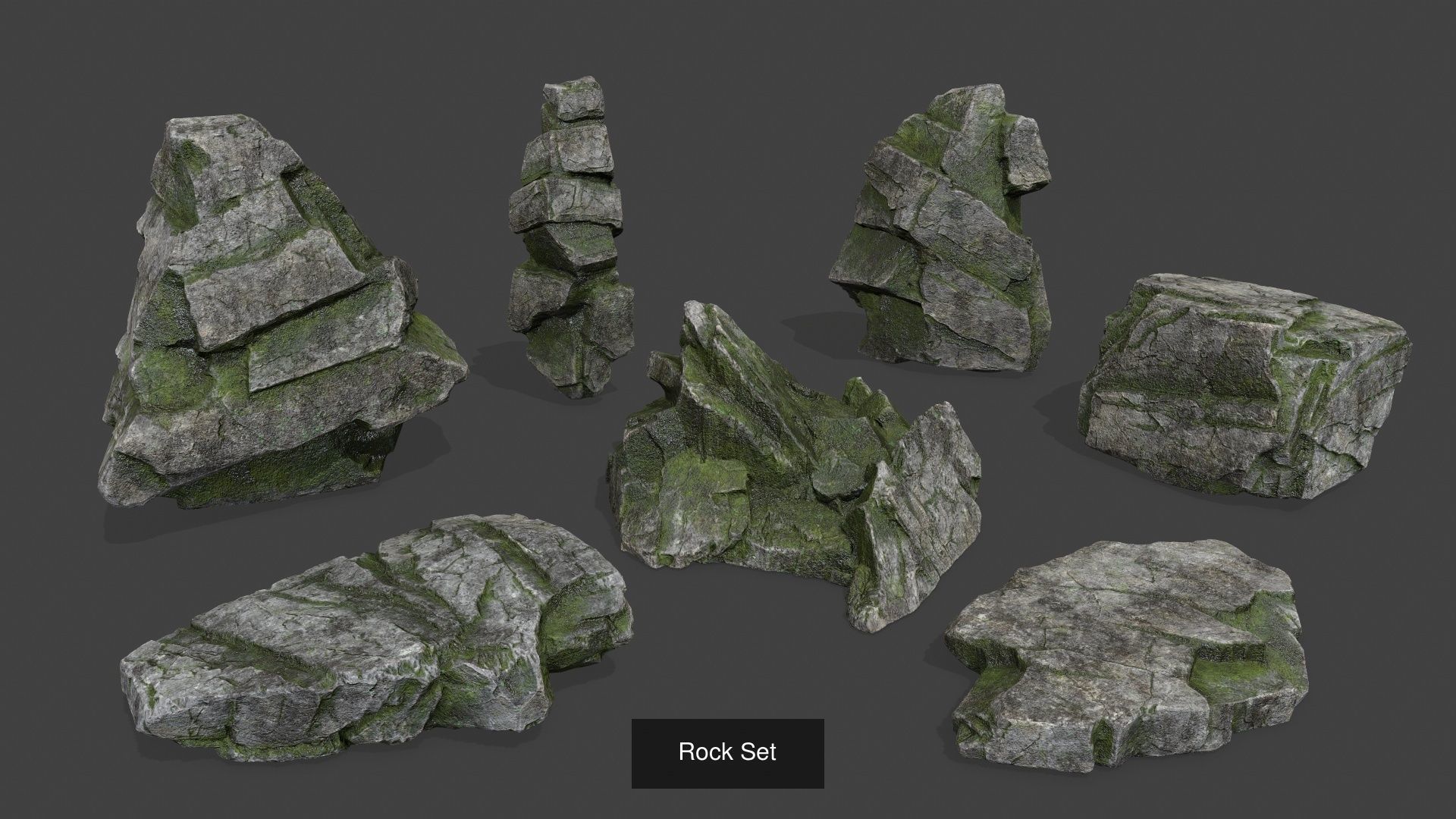Click the Rock Set label
Image resolution: width=1456 pixels, height=819 pixels.
tap(727, 752)
